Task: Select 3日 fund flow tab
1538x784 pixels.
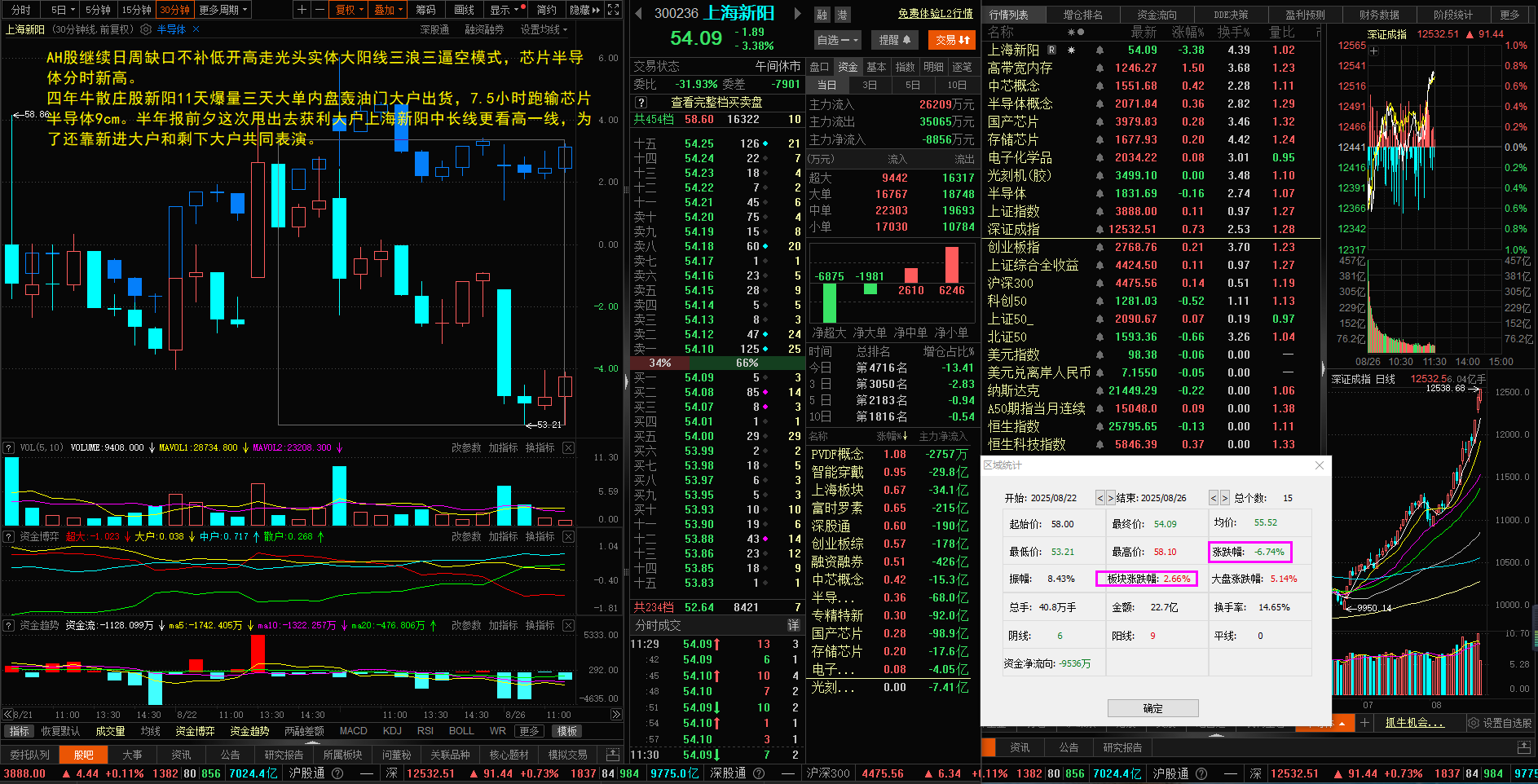Action: (x=870, y=85)
